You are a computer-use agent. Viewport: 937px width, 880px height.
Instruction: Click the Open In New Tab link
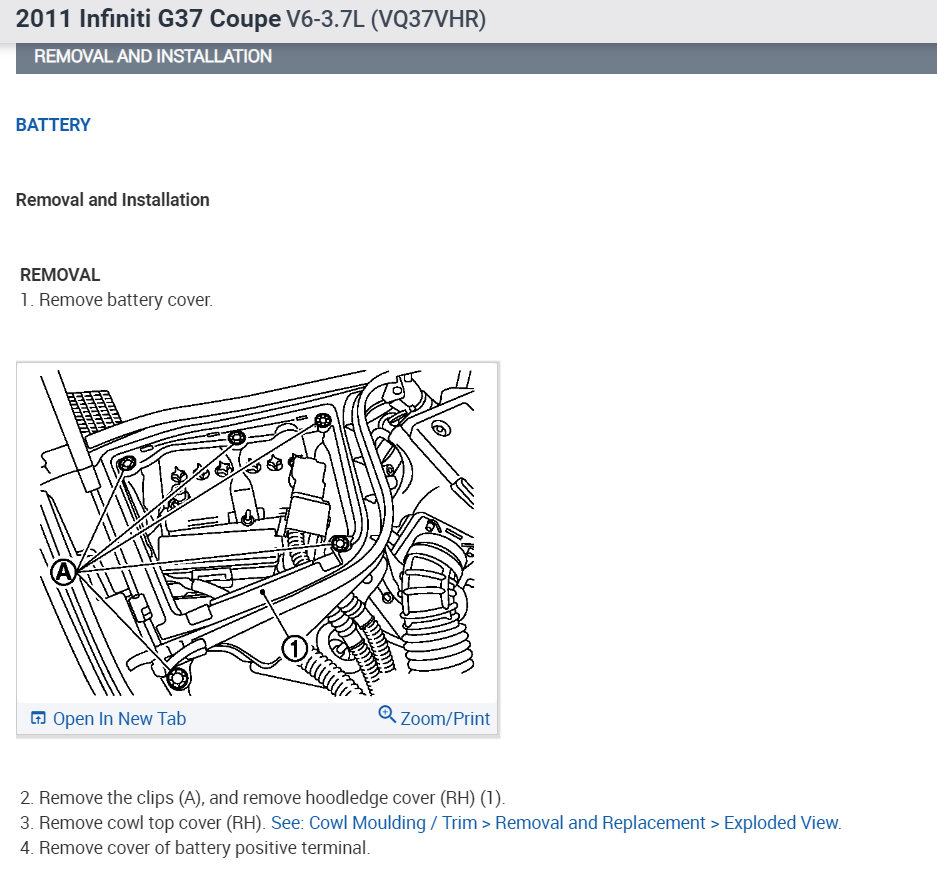119,719
